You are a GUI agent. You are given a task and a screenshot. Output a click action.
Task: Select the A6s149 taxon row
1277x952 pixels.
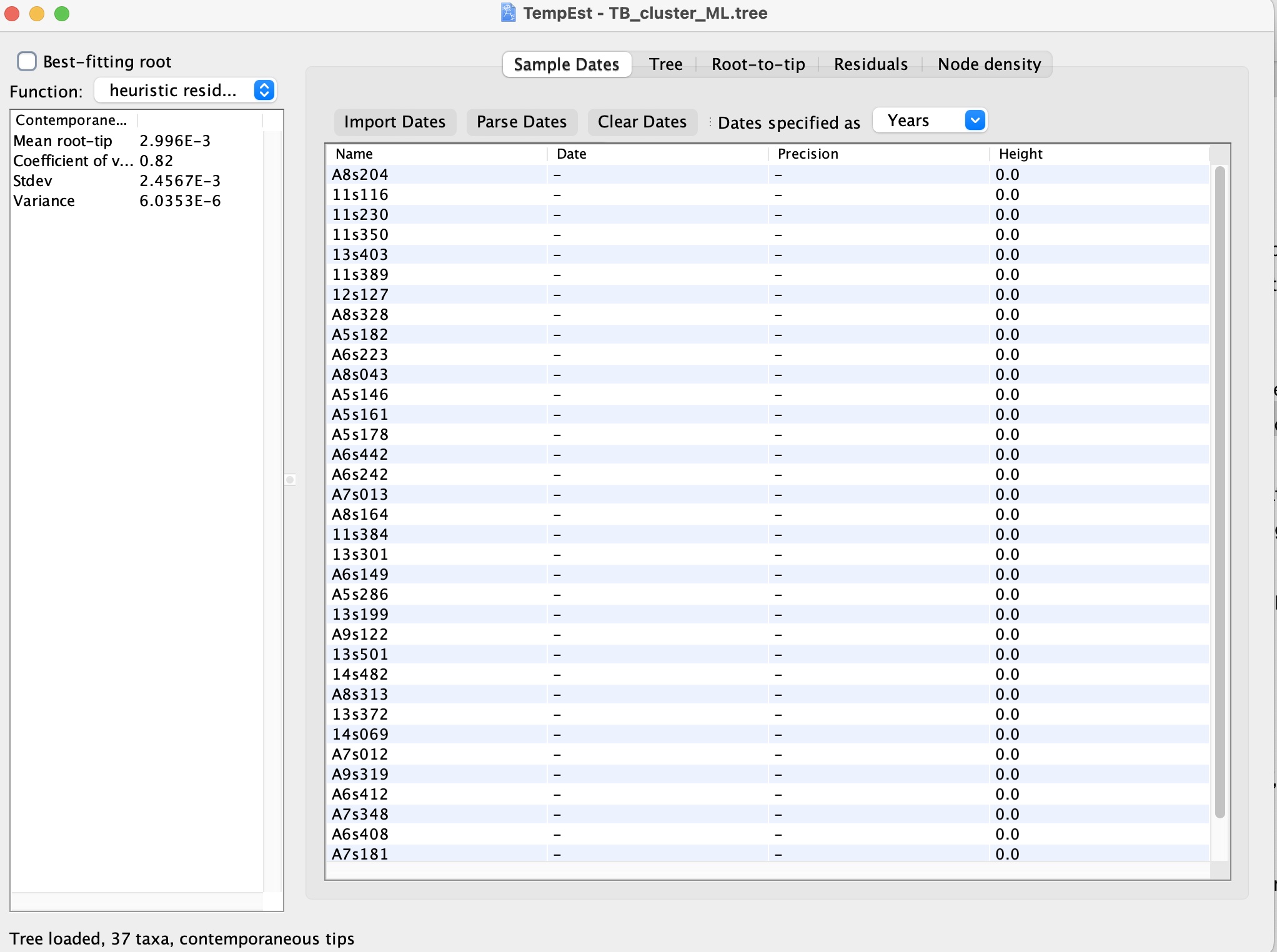click(767, 575)
